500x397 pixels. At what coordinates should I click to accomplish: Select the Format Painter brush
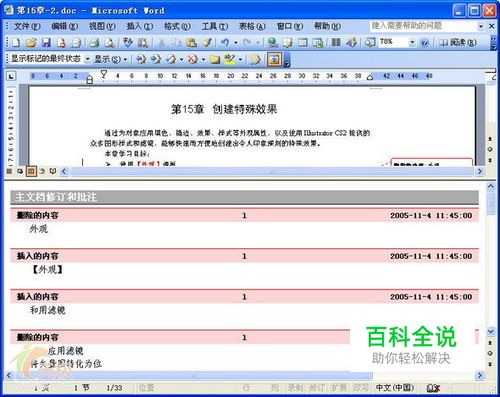[x=207, y=42]
